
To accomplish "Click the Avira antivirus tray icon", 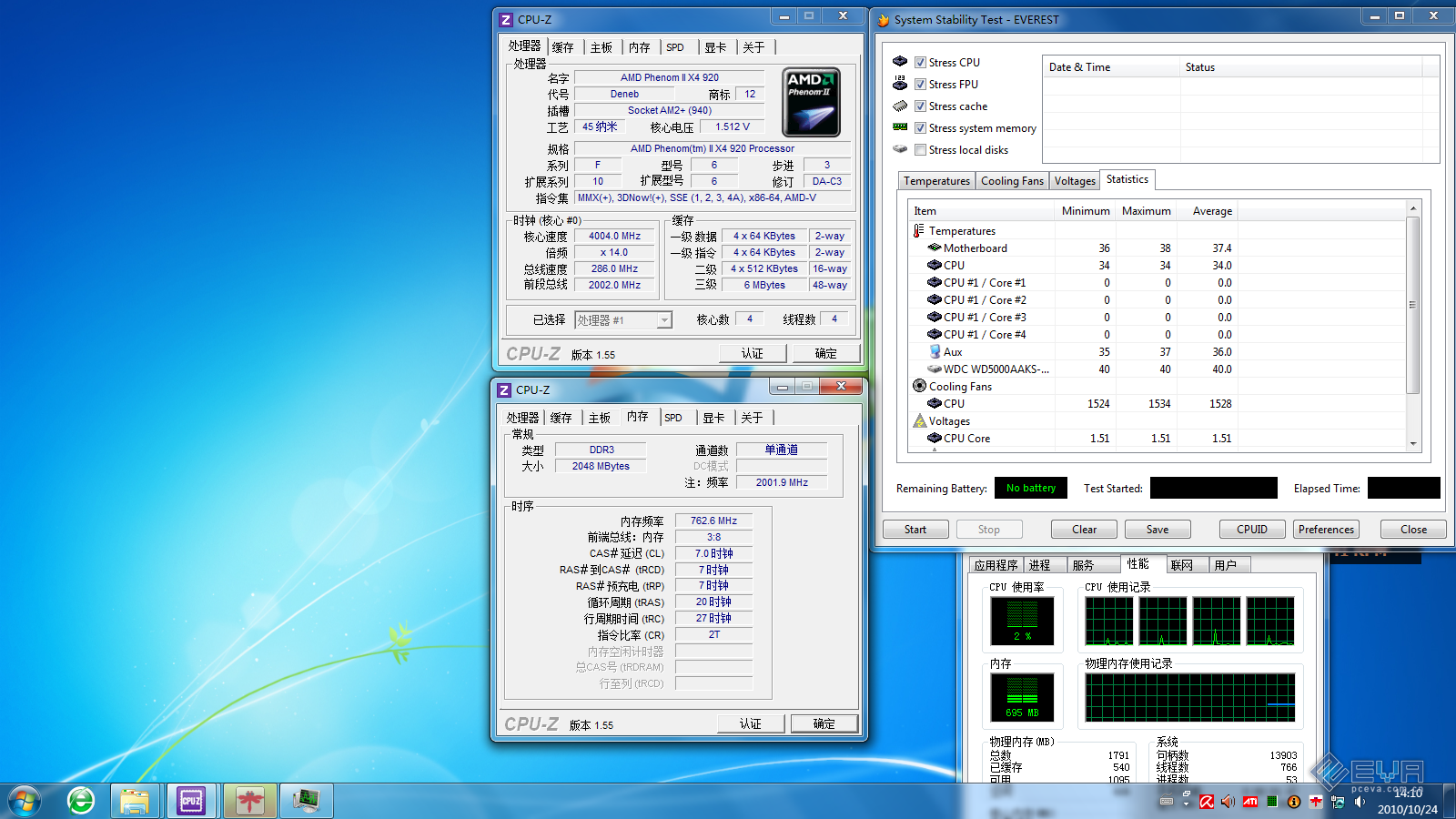I will pos(1207,802).
